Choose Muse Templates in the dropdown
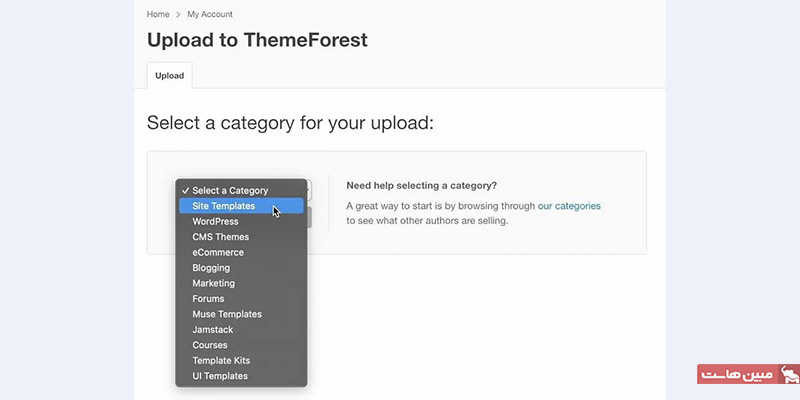 click(x=227, y=314)
